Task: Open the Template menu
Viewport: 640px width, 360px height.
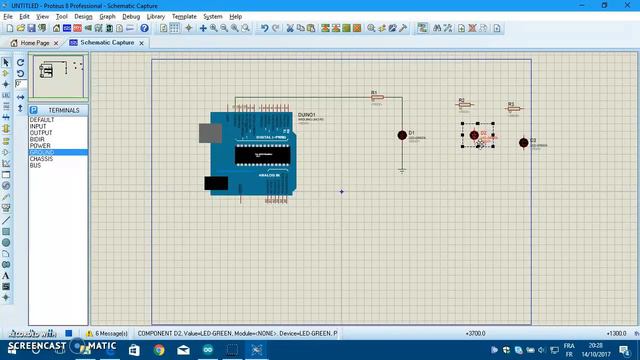Action: [x=184, y=17]
